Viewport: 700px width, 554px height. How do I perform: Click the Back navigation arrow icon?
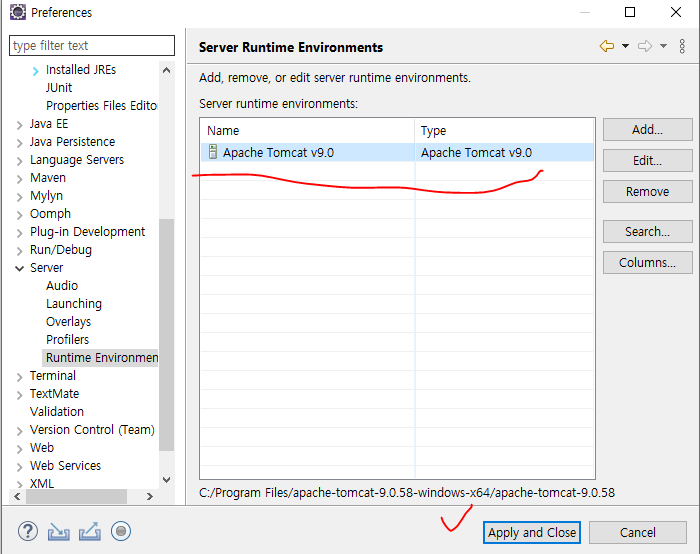point(607,46)
